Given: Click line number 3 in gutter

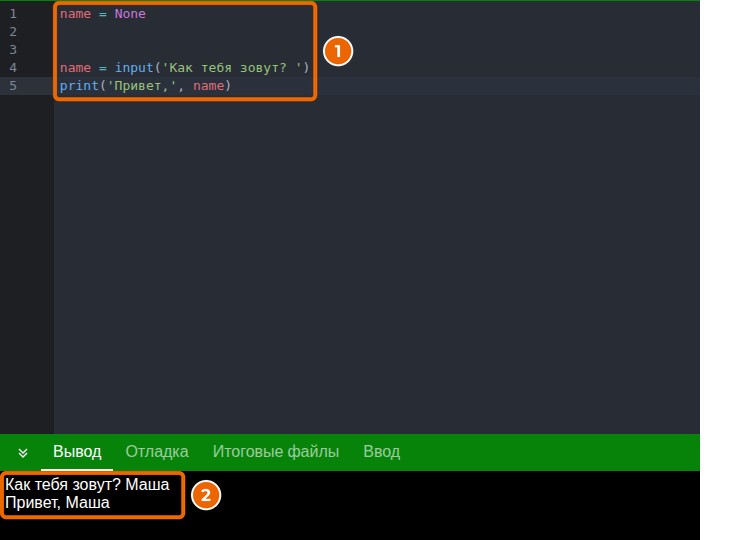Looking at the screenshot, I should [13, 50].
